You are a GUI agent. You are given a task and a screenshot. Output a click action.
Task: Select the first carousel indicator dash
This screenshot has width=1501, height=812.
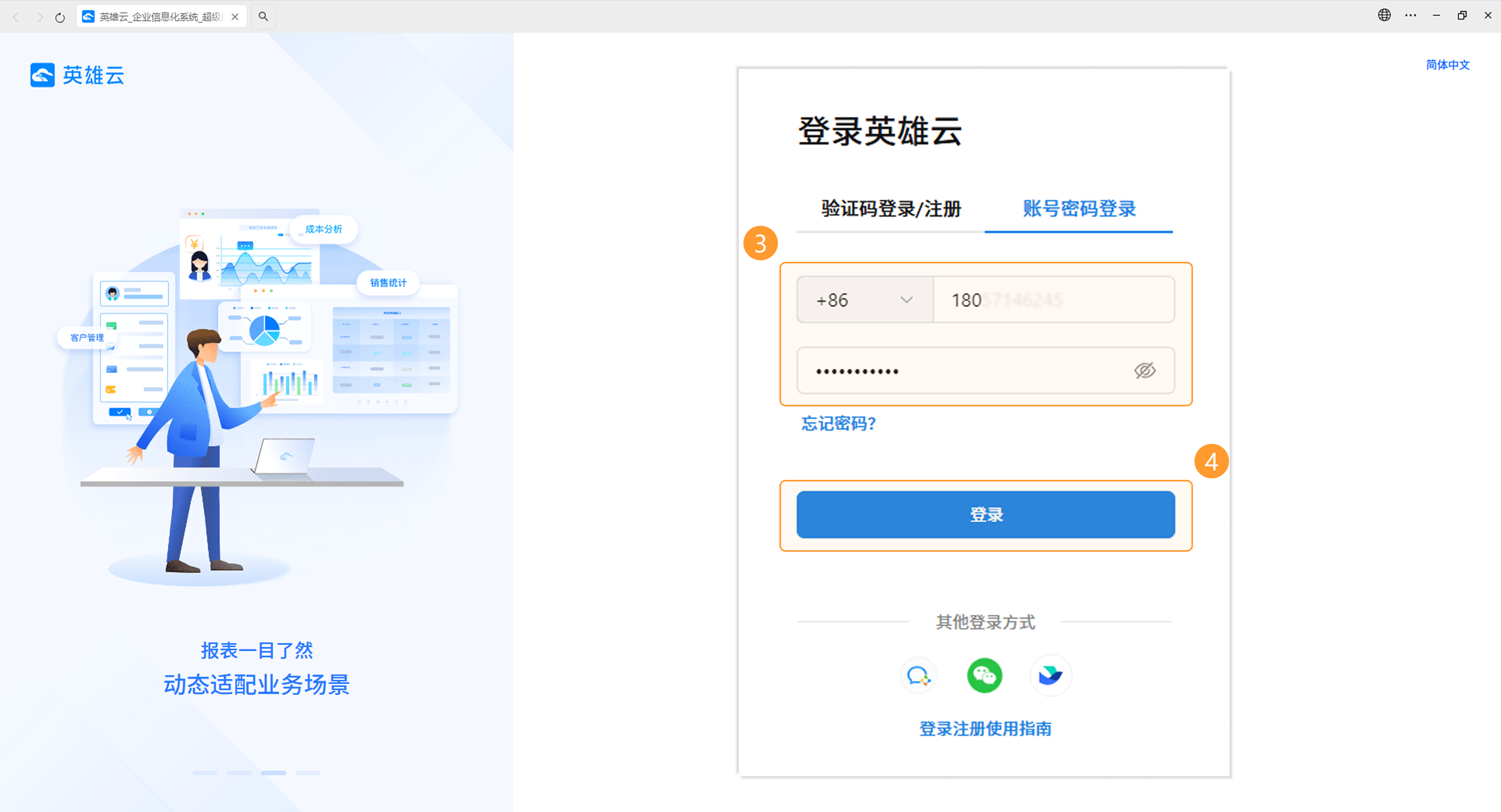click(x=204, y=773)
